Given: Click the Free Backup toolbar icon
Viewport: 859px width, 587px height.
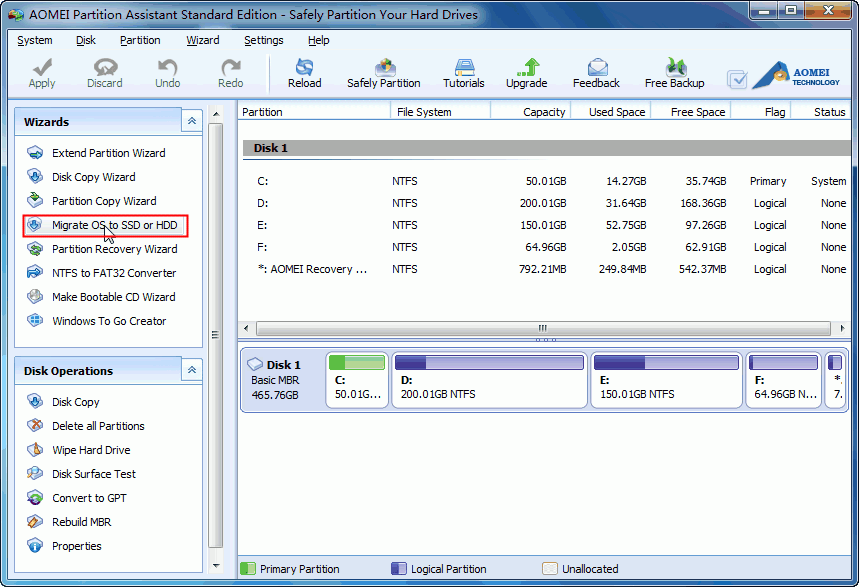Looking at the screenshot, I should tap(675, 67).
